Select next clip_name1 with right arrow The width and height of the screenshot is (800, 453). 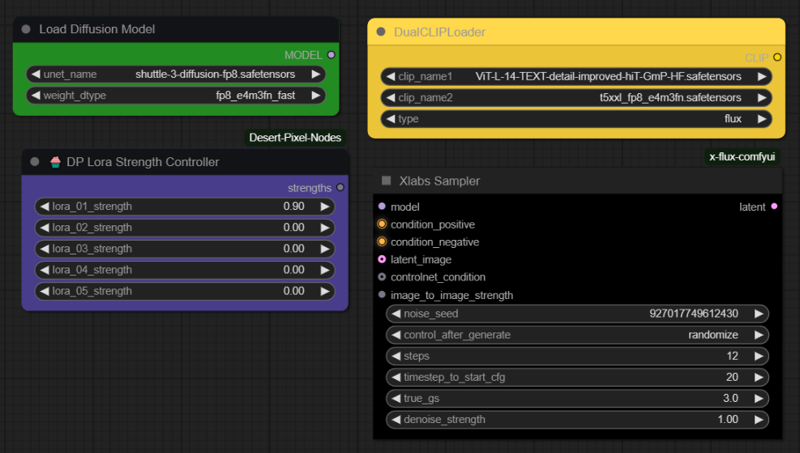(762, 77)
